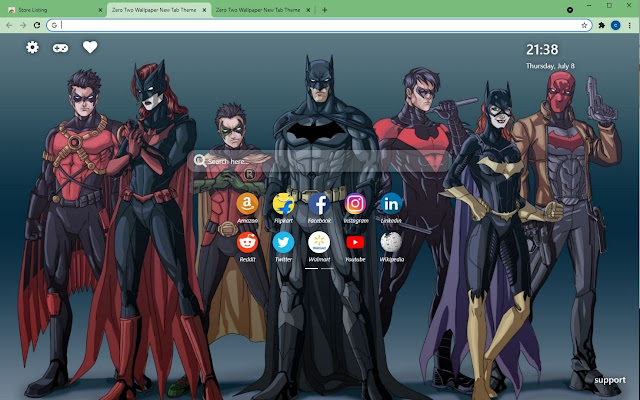The image size is (640, 400).
Task: Switch to second shortcuts page indicator
Action: (327, 269)
